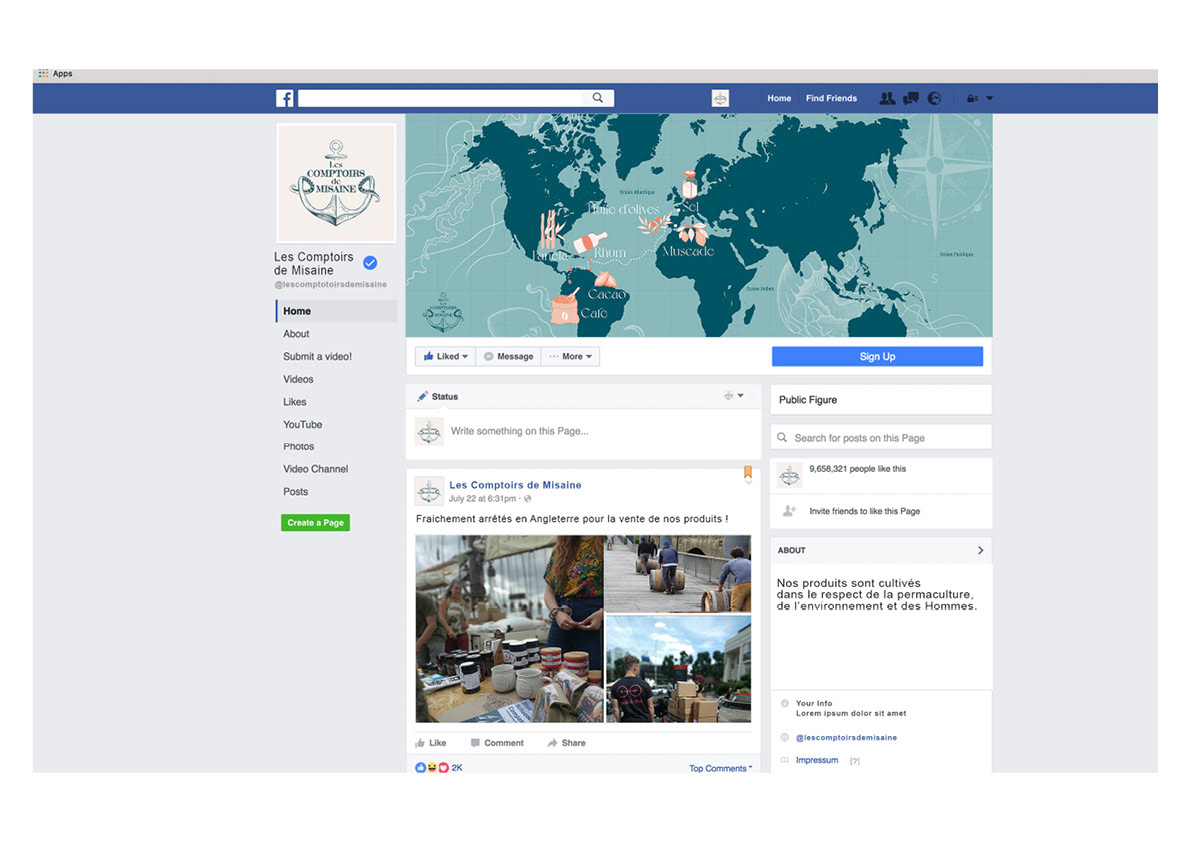The width and height of the screenshot is (1191, 842).
Task: Click the verified badge next to page name
Action: point(370,263)
